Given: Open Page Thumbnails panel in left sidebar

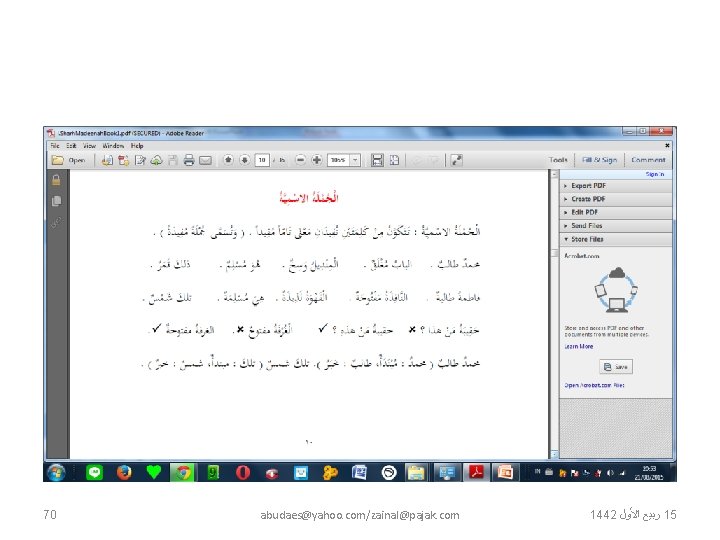Looking at the screenshot, I should (x=56, y=201).
